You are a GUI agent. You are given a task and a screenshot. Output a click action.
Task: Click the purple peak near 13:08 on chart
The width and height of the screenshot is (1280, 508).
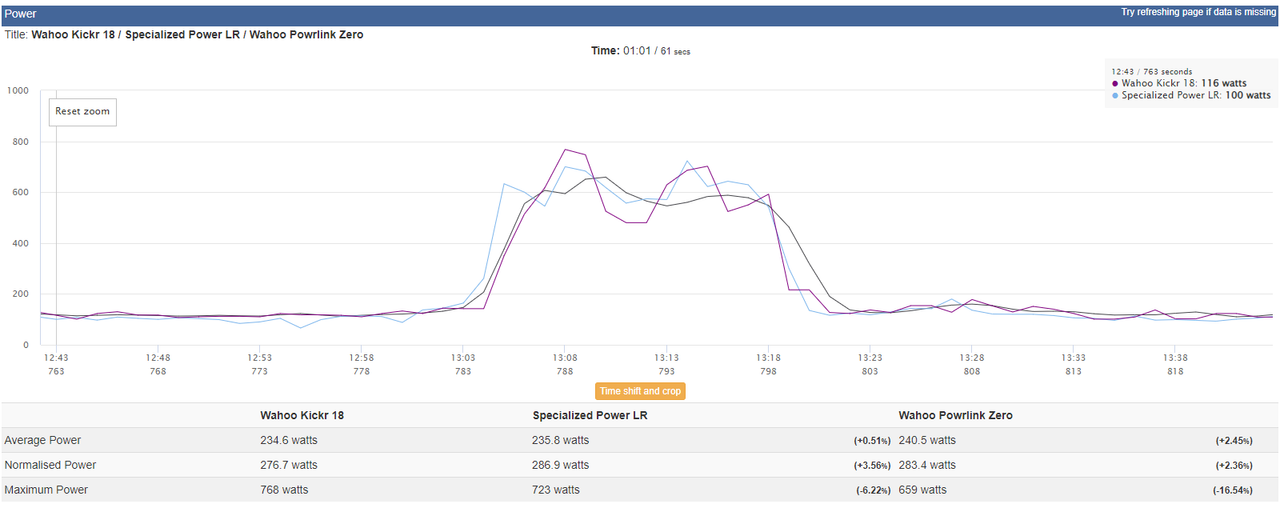click(565, 150)
